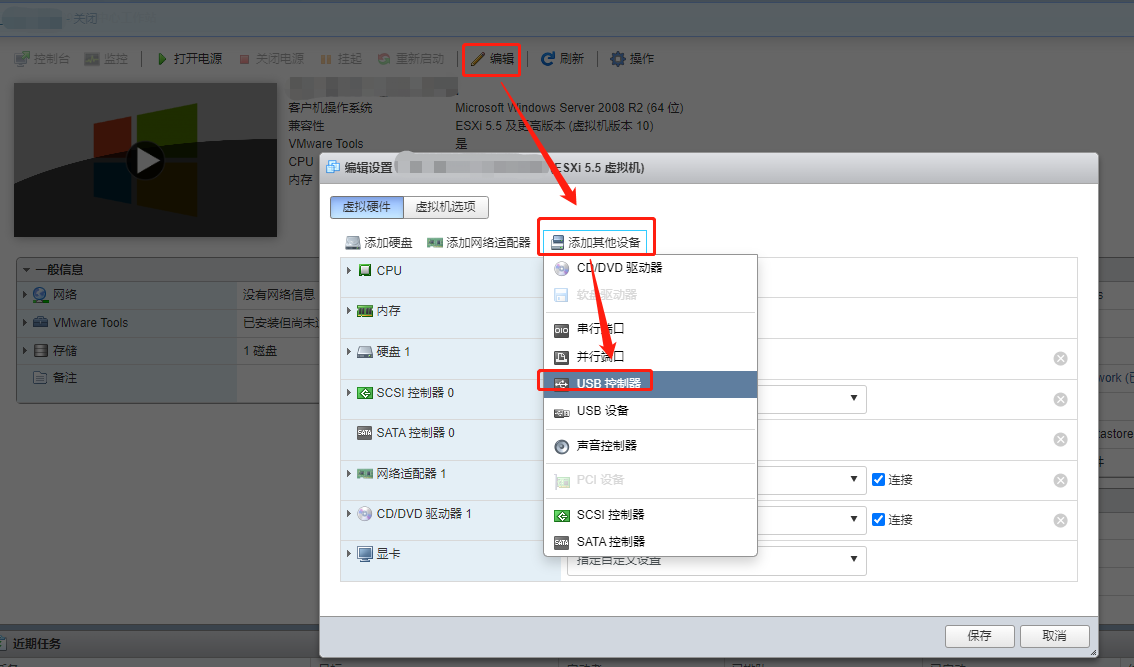
Task: Click the Restart toolbar item
Action: point(411,59)
